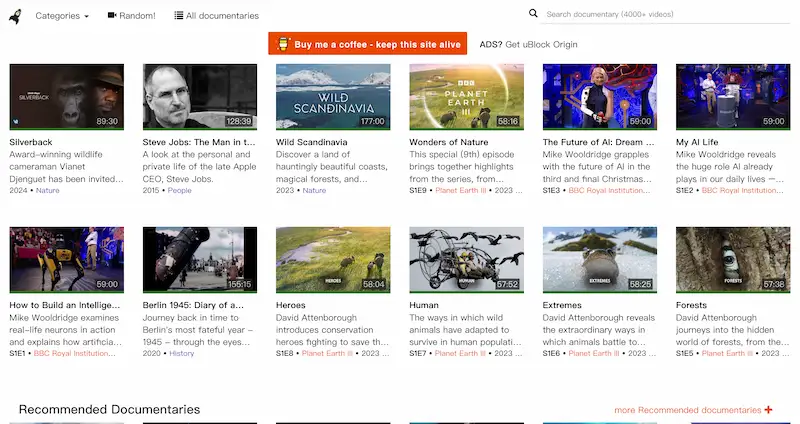Screen dimensions: 800x424
Task: Click The Future of AI: Dream title
Action: [598, 142]
